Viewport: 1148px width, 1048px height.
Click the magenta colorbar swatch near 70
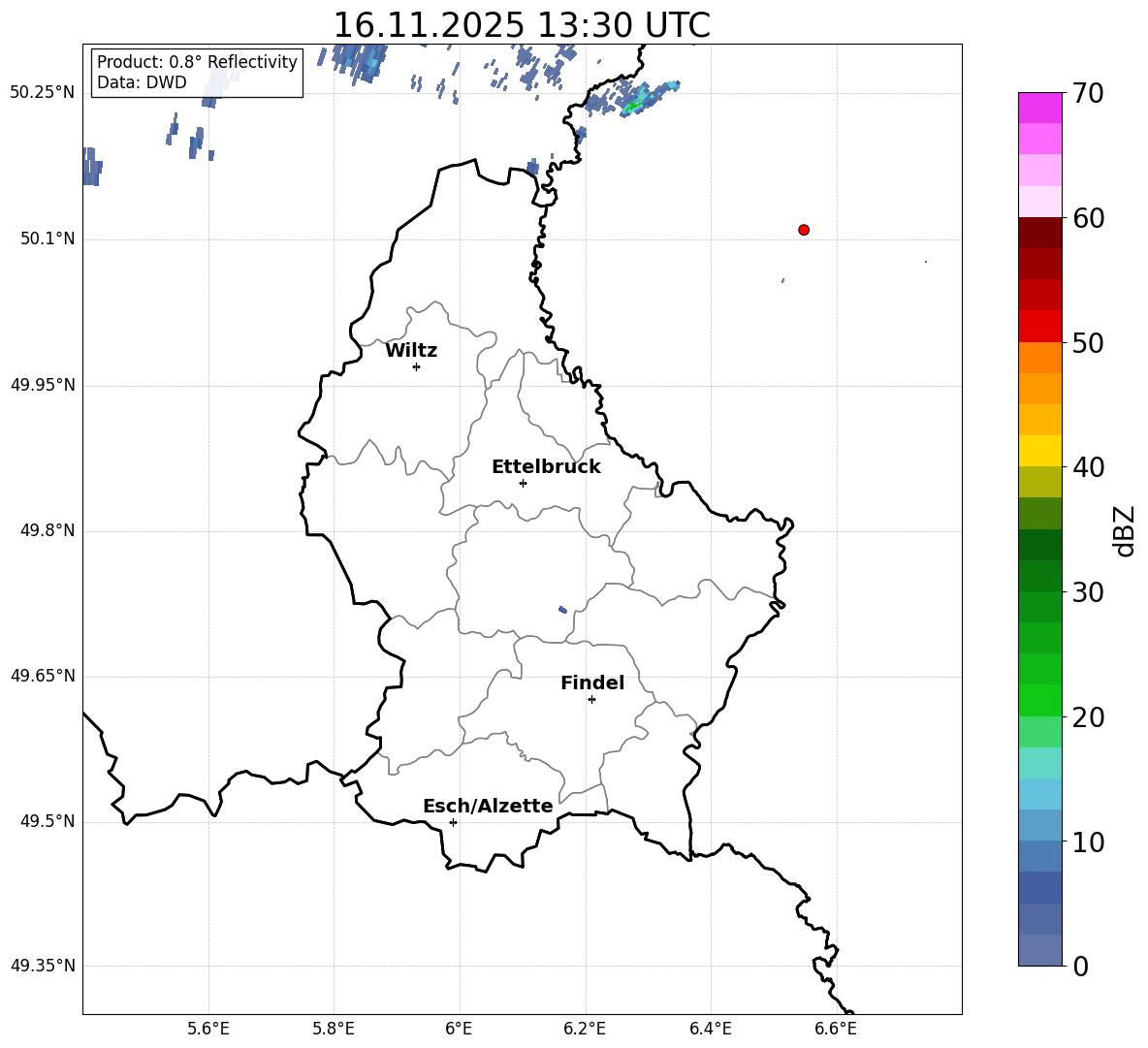click(1039, 108)
